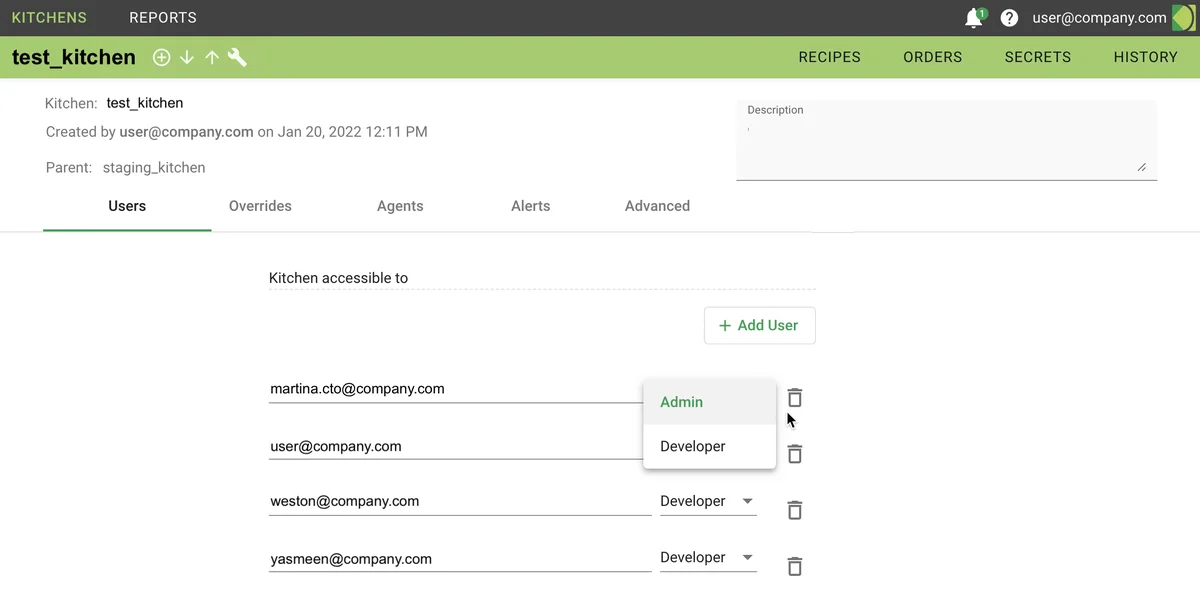Delete weston@company.com with trash icon
This screenshot has height=598, width=1200.
[795, 510]
